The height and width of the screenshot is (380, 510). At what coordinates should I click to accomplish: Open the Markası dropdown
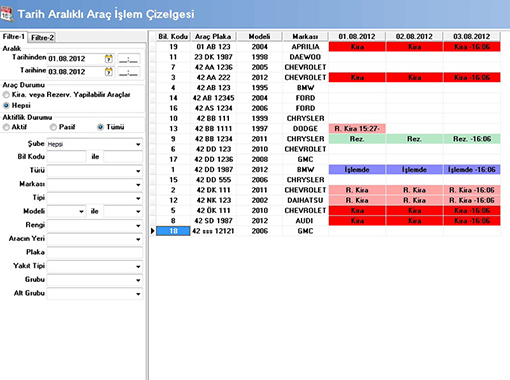coord(138,185)
